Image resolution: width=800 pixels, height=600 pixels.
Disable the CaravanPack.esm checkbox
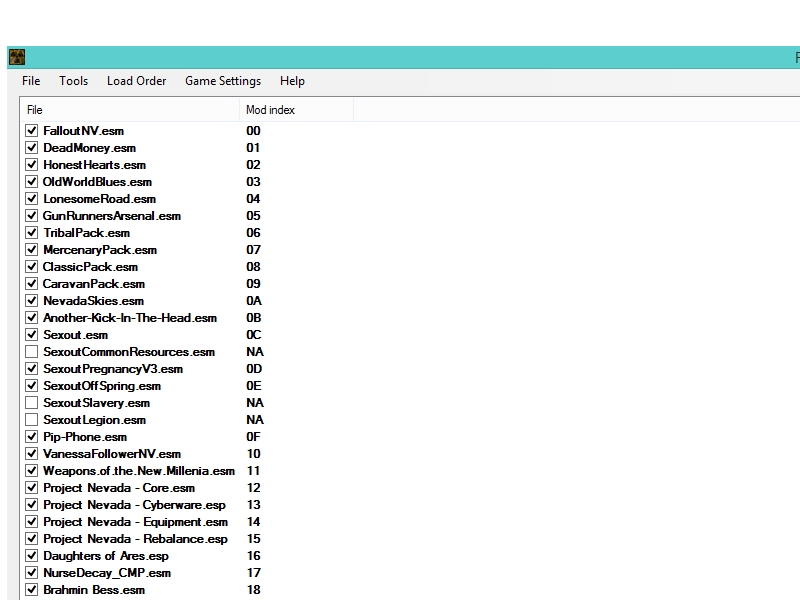[32, 284]
